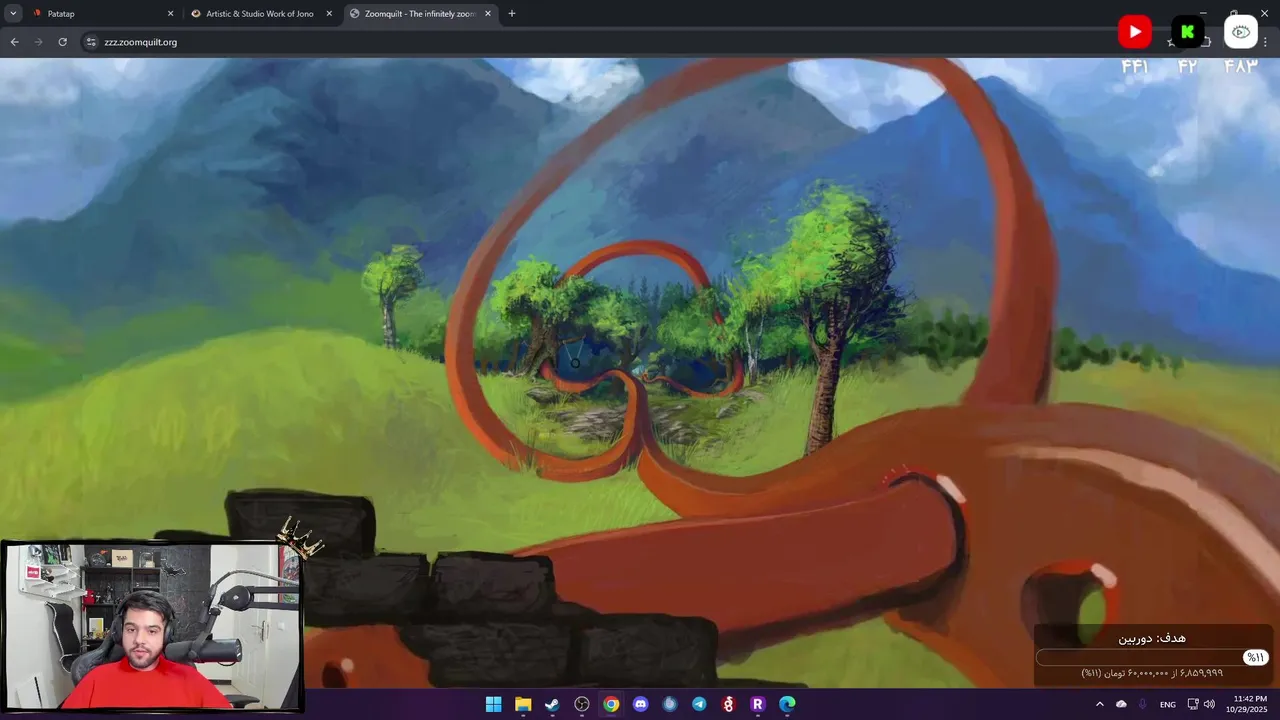Open the Artistic & Studio Work of Jono tab
The width and height of the screenshot is (1280, 720).
tap(260, 14)
